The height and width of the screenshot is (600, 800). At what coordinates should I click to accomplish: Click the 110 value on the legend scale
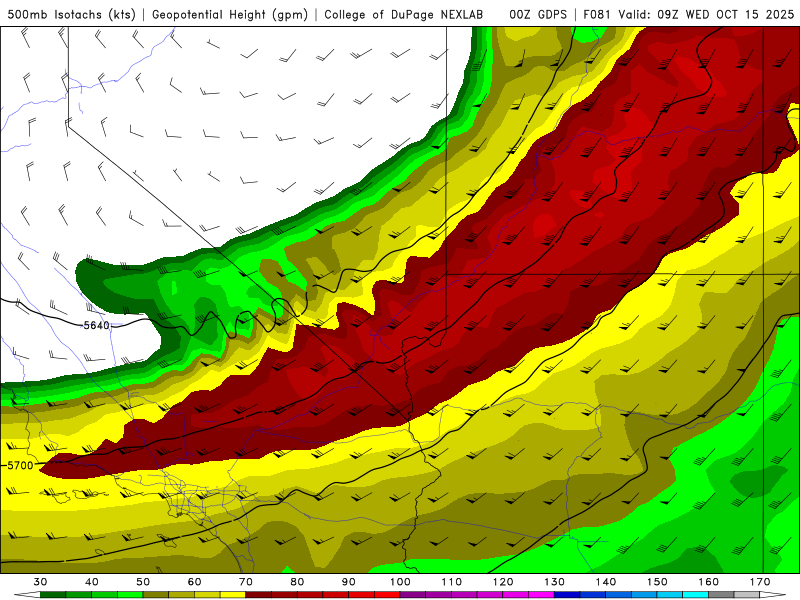click(452, 582)
